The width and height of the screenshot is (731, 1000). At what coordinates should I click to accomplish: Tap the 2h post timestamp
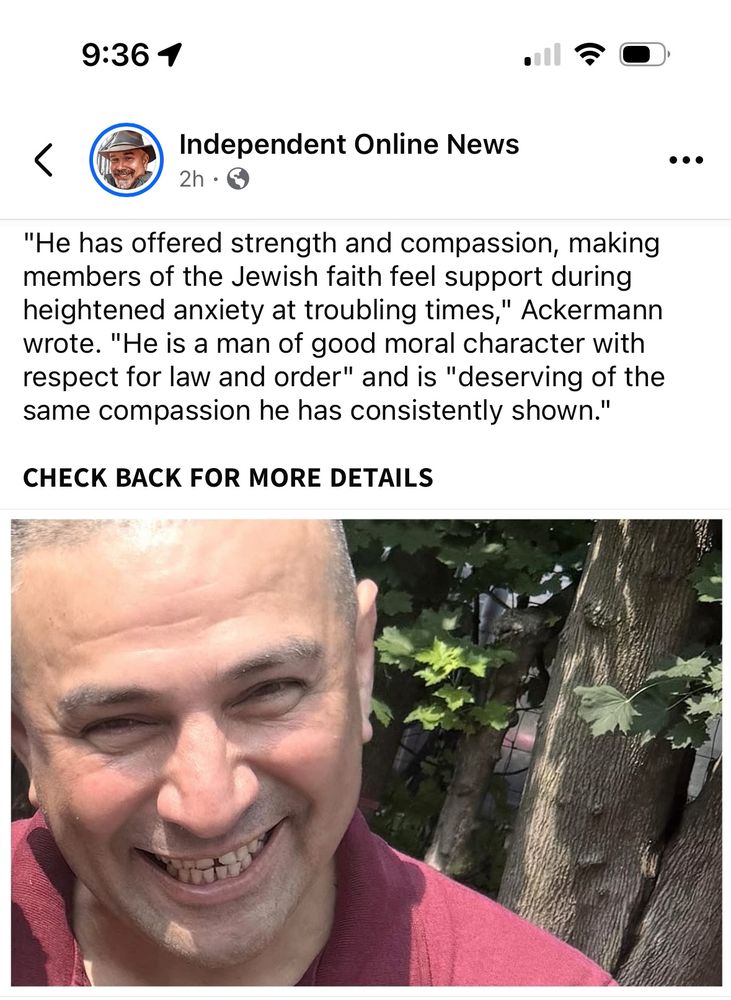point(191,179)
